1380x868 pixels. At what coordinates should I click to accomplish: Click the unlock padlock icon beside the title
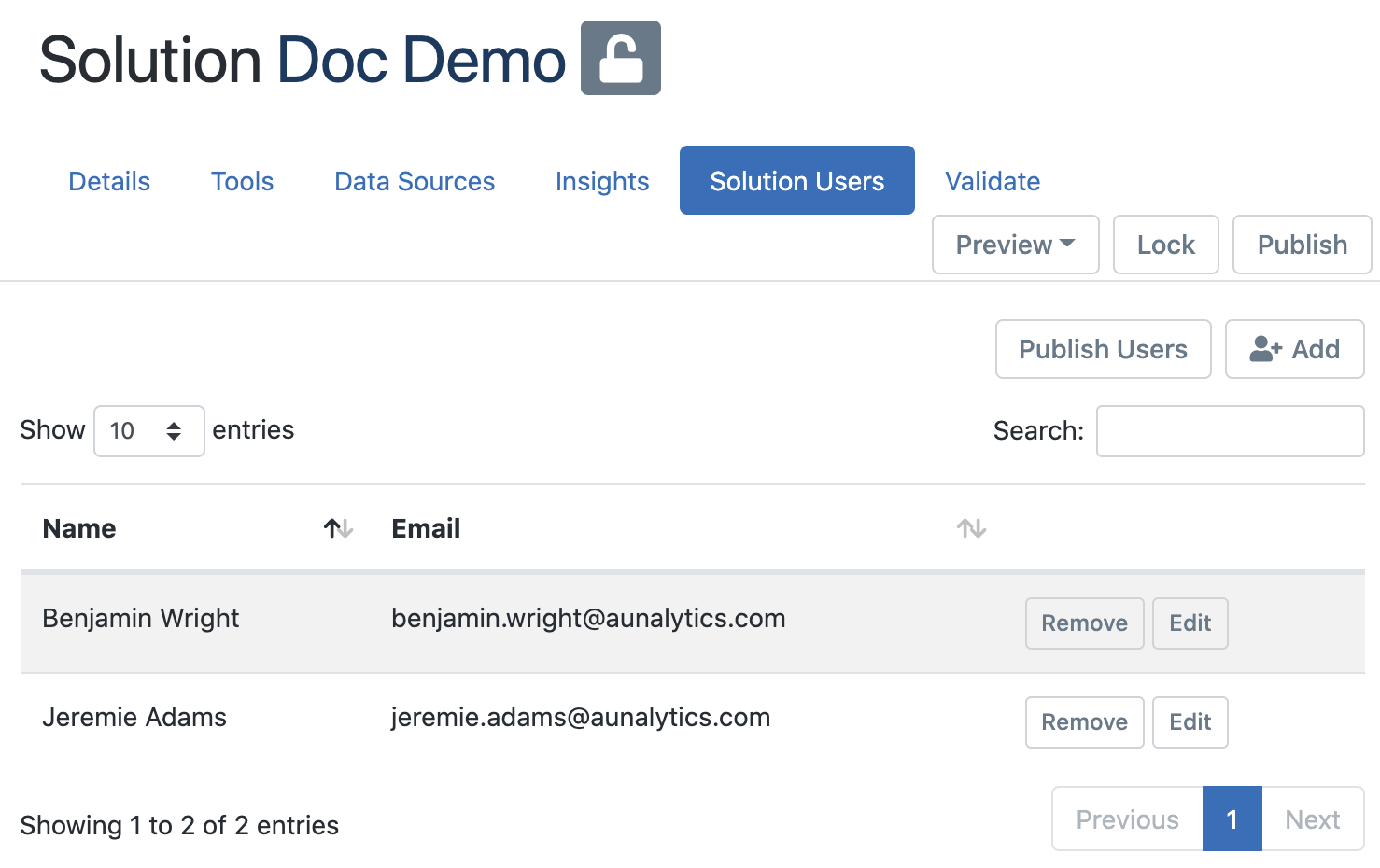(x=621, y=58)
